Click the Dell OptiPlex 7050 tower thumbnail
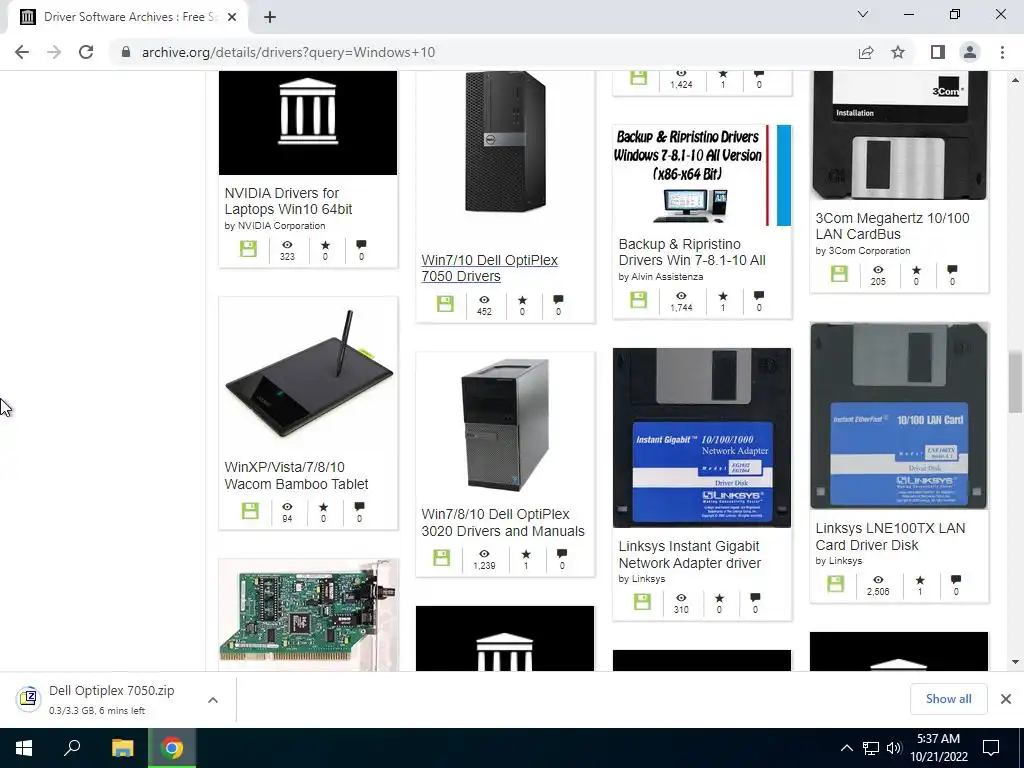 coord(505,142)
